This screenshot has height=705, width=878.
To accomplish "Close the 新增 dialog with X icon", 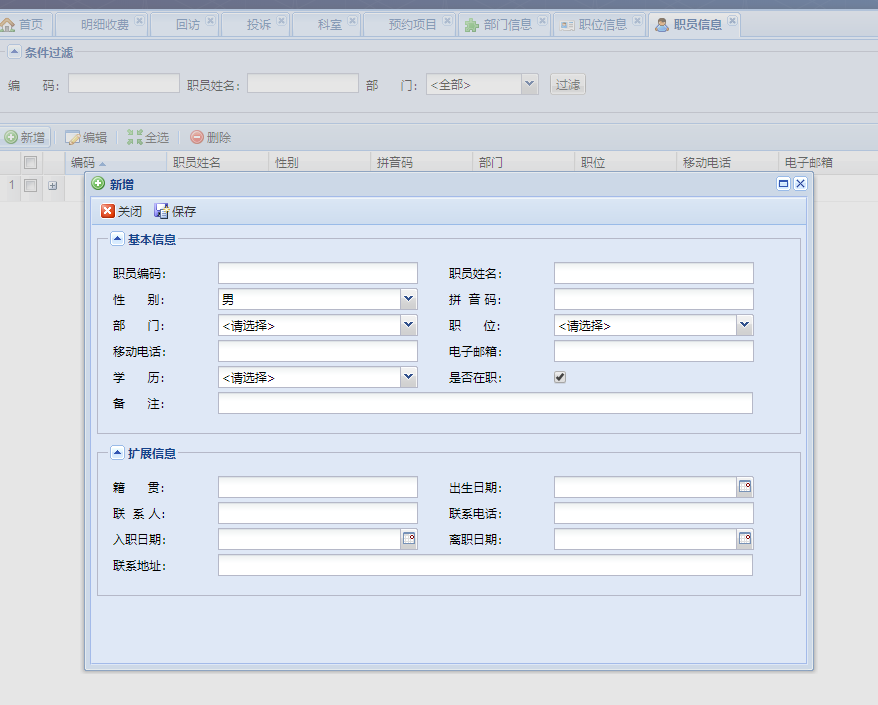I will (800, 184).
